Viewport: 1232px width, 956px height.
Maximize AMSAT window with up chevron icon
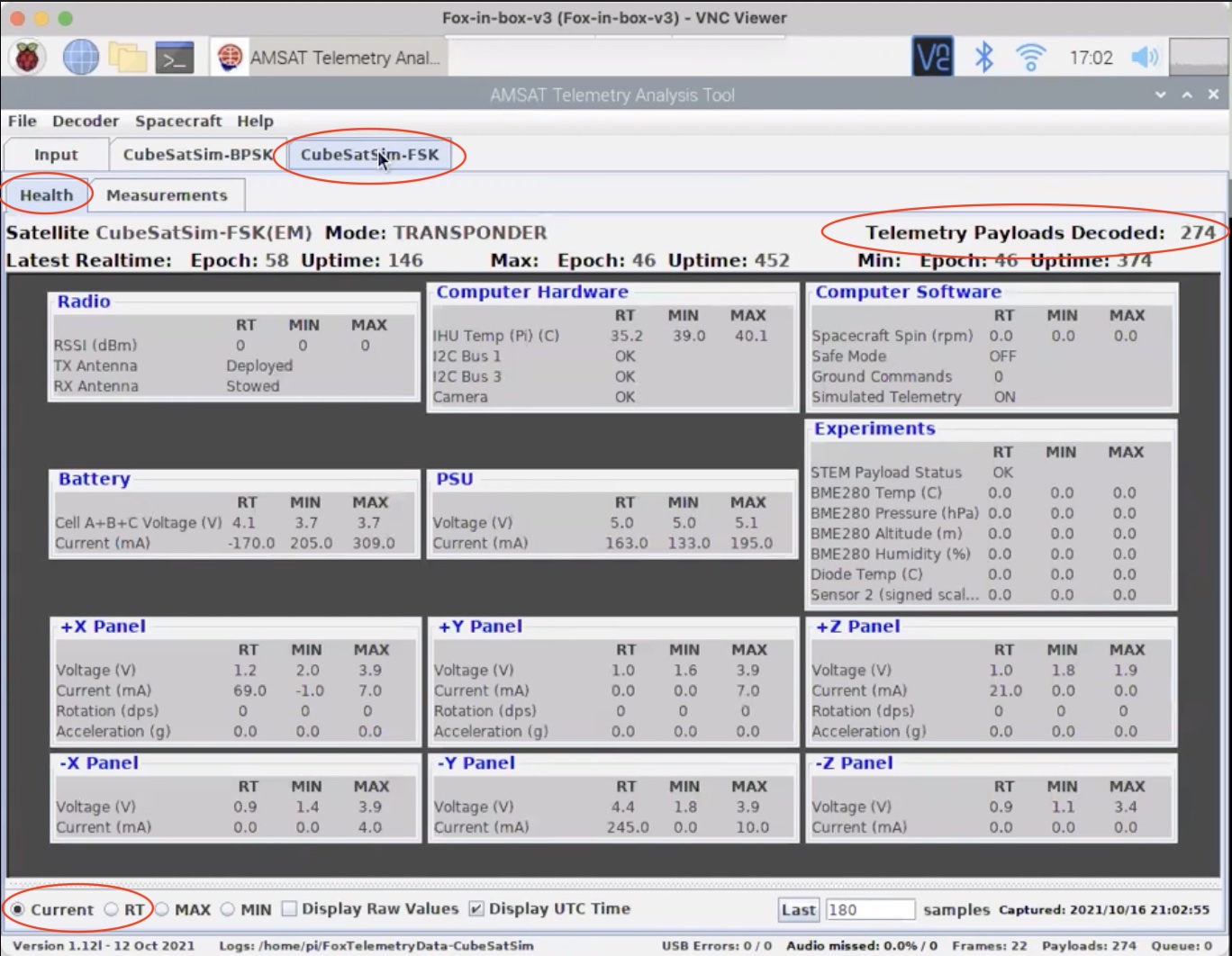click(x=1187, y=95)
